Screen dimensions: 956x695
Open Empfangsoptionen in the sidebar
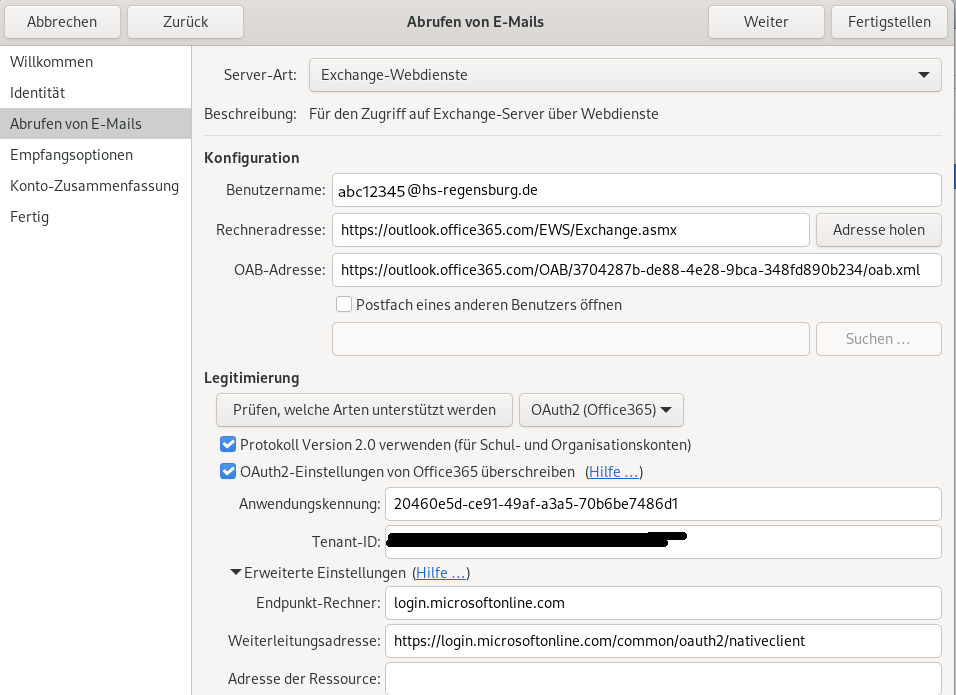(x=71, y=155)
